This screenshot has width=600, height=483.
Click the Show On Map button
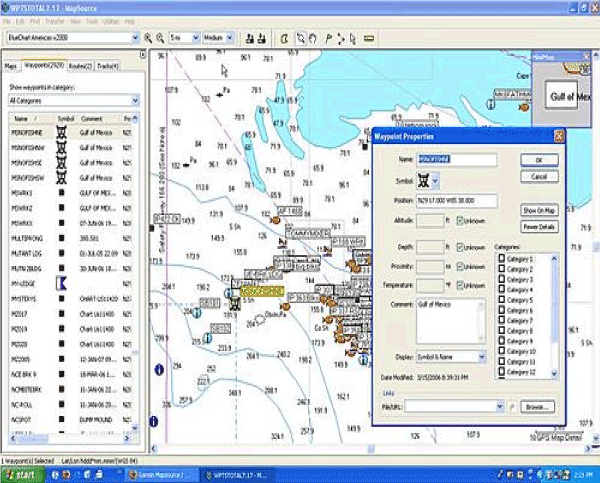click(539, 212)
